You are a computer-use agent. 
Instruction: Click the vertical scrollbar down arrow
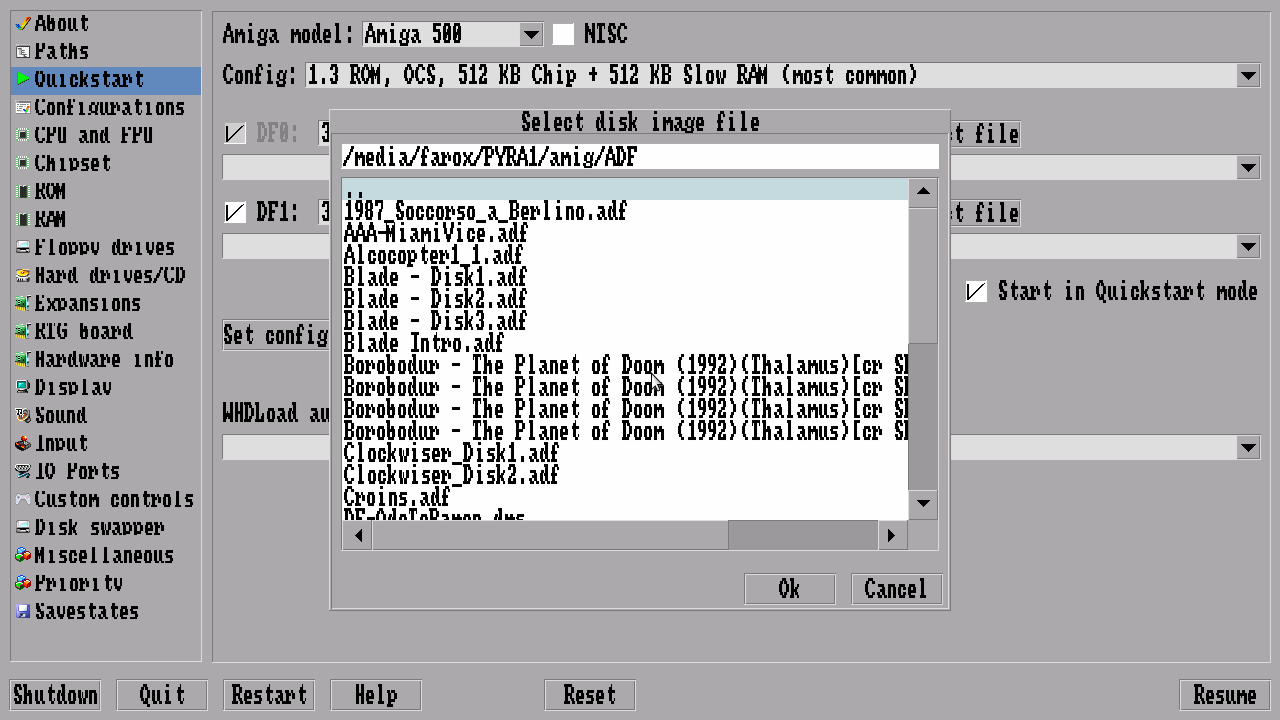click(x=923, y=503)
